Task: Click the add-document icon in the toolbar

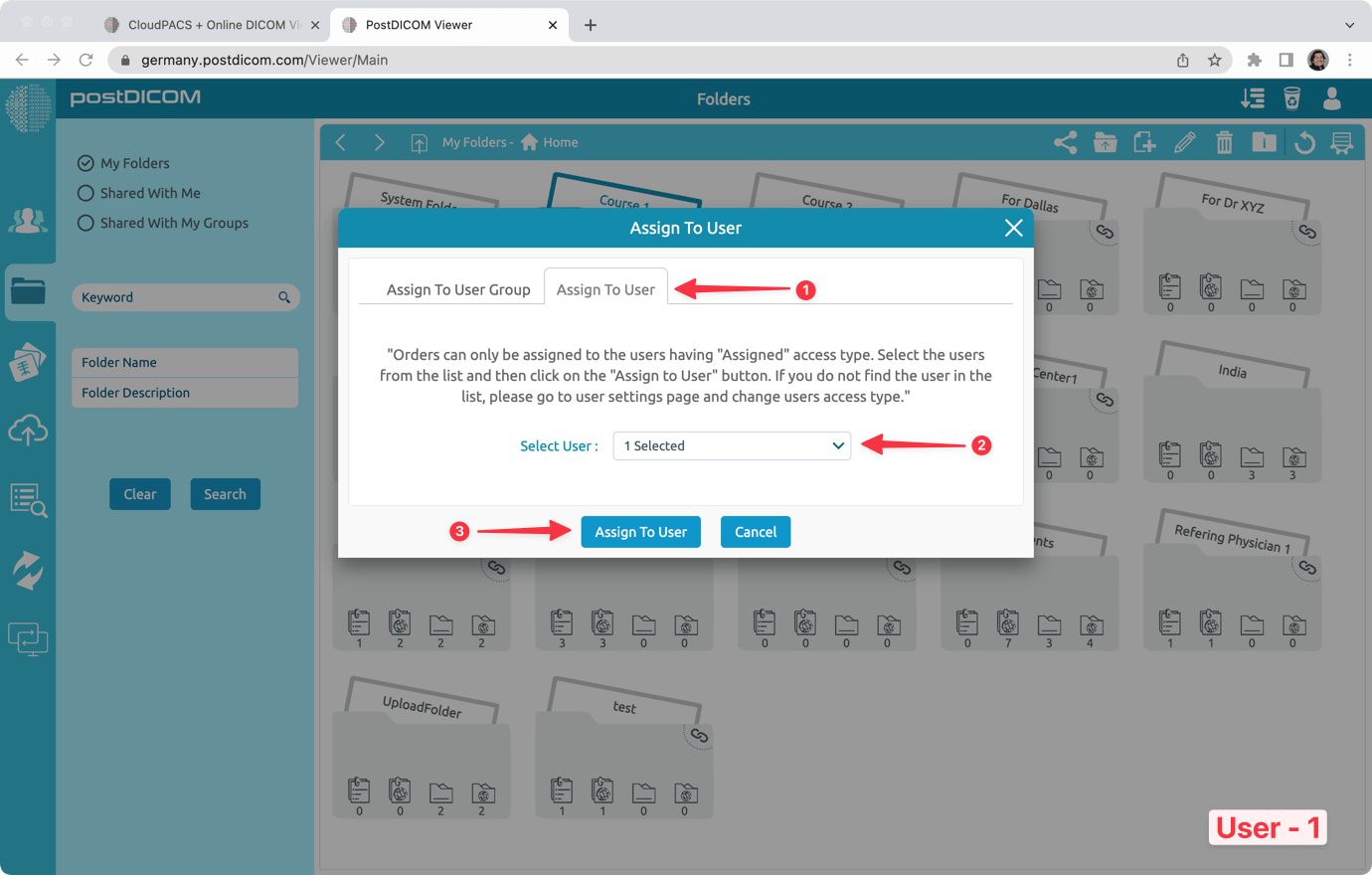Action: point(1144,142)
